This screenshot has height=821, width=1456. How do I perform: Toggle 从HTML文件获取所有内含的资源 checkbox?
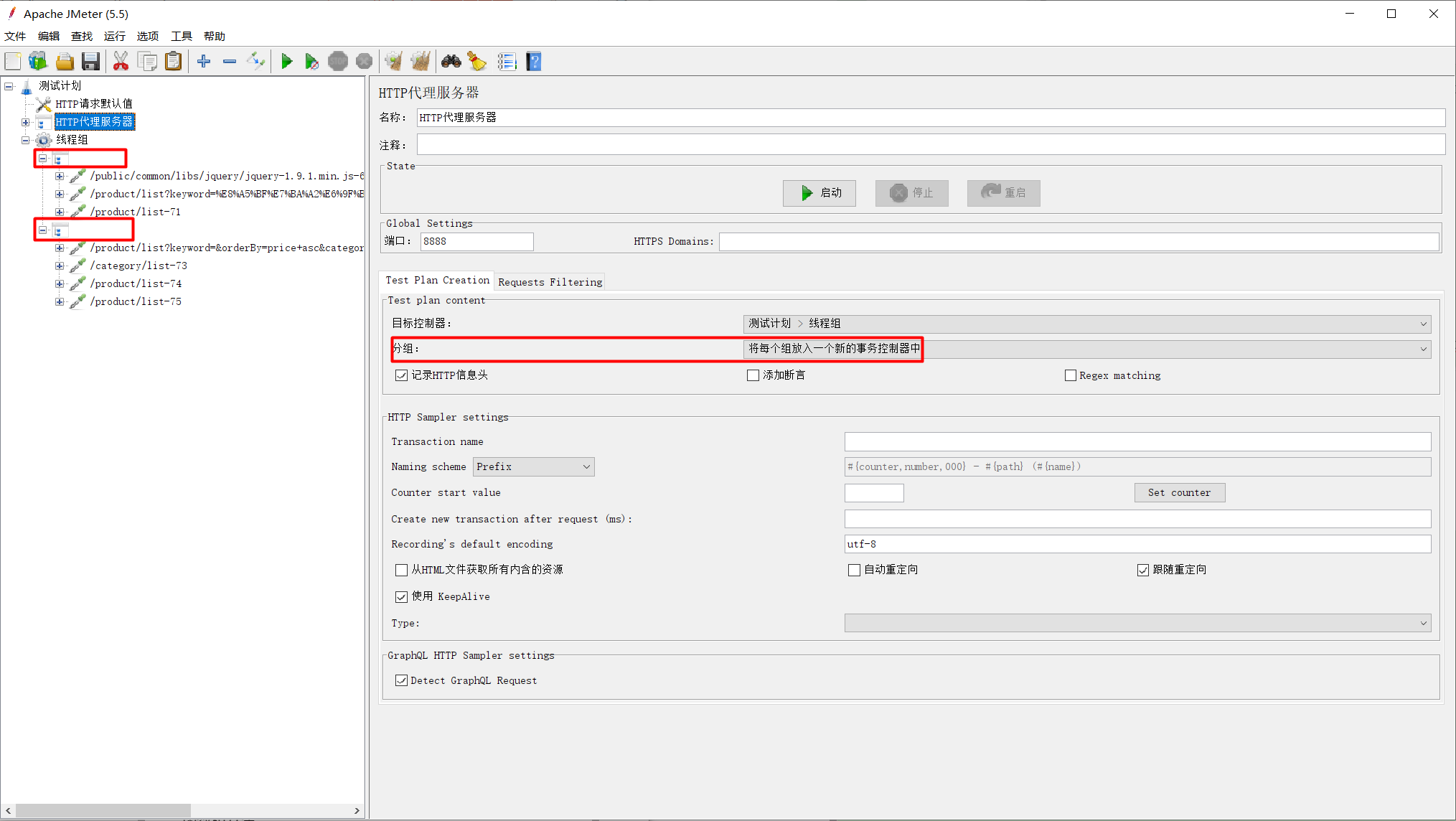(401, 570)
